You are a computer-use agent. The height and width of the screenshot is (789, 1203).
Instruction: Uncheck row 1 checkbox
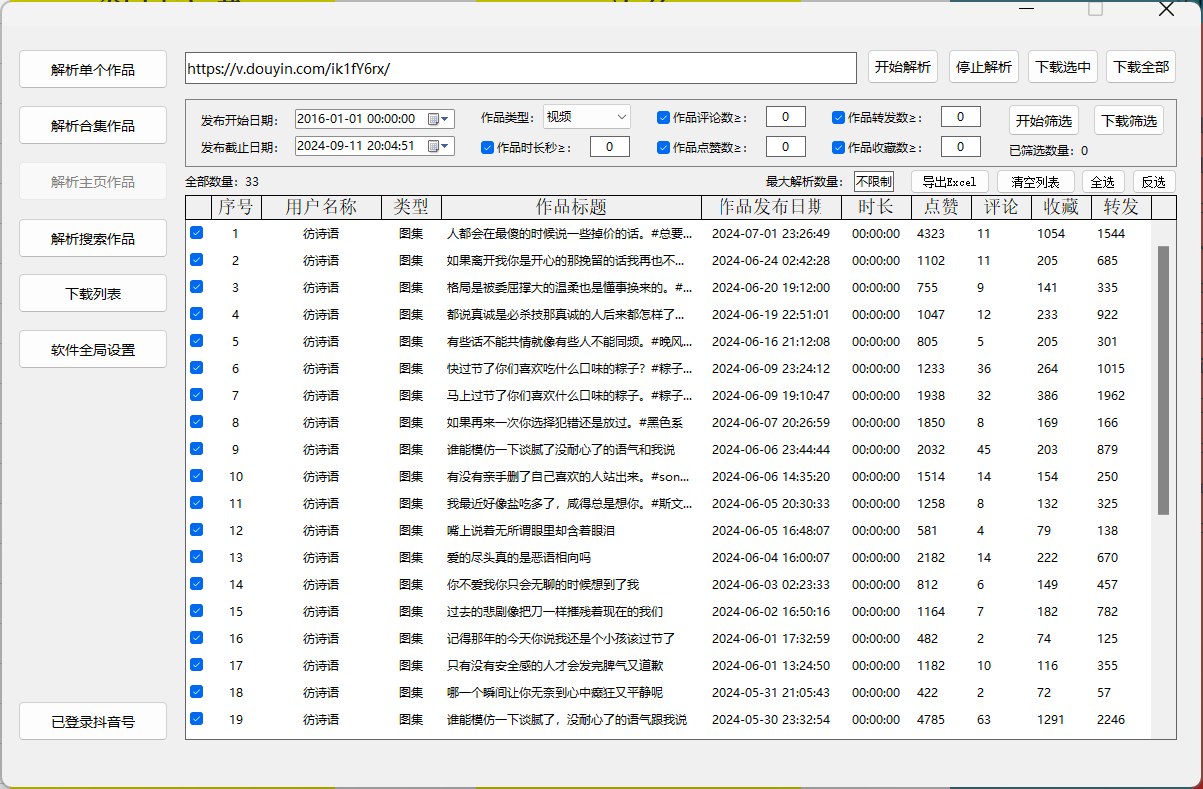[x=196, y=232]
